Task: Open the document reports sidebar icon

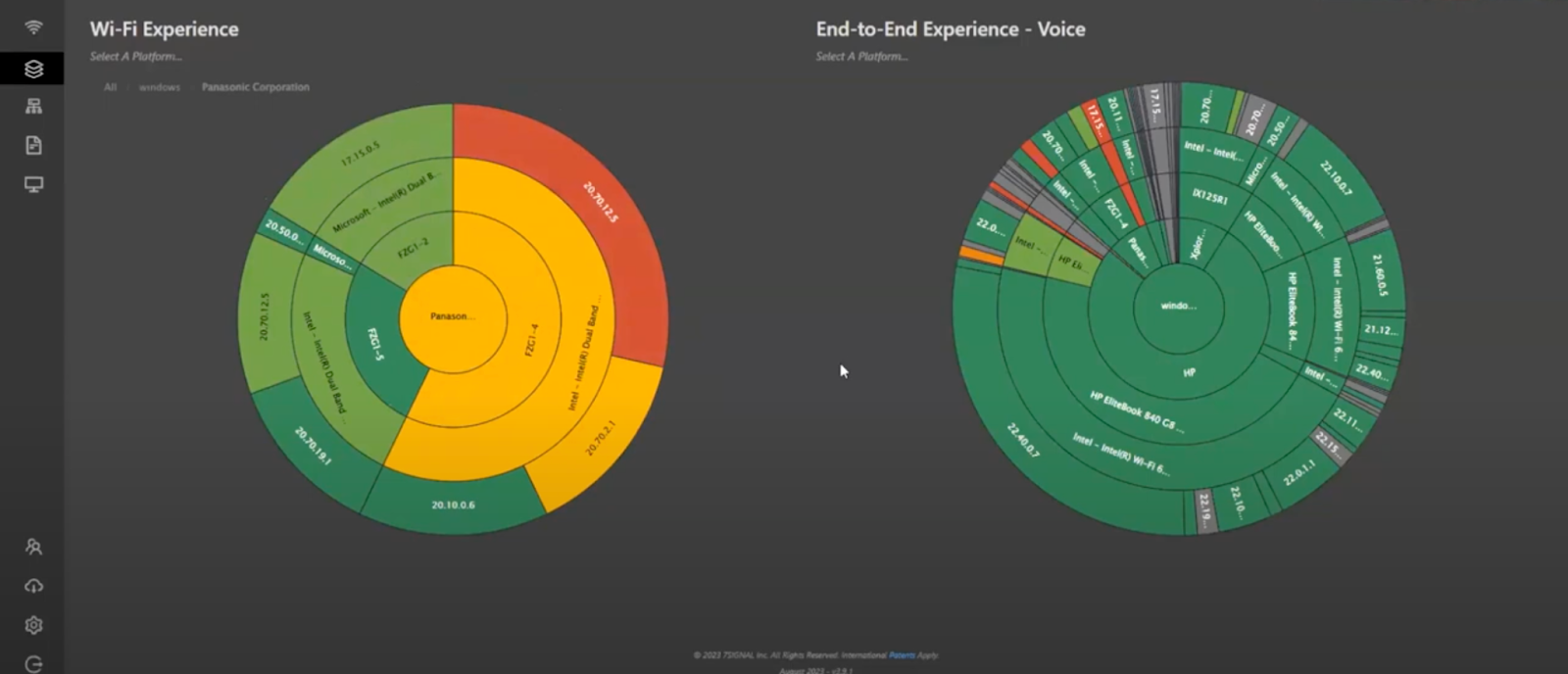Action: click(33, 146)
